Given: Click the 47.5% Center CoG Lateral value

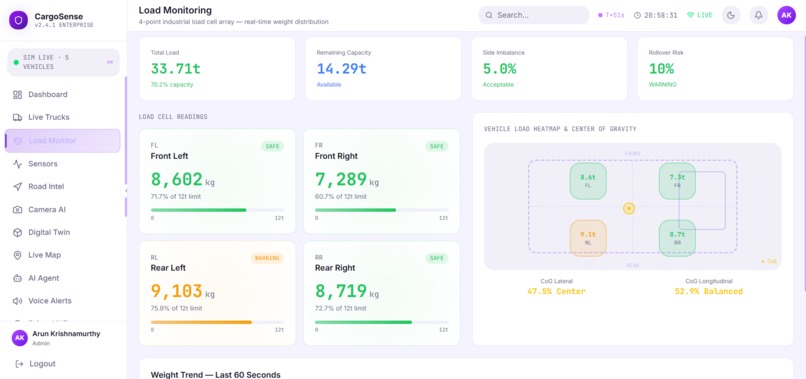Looking at the screenshot, I should coord(556,292).
